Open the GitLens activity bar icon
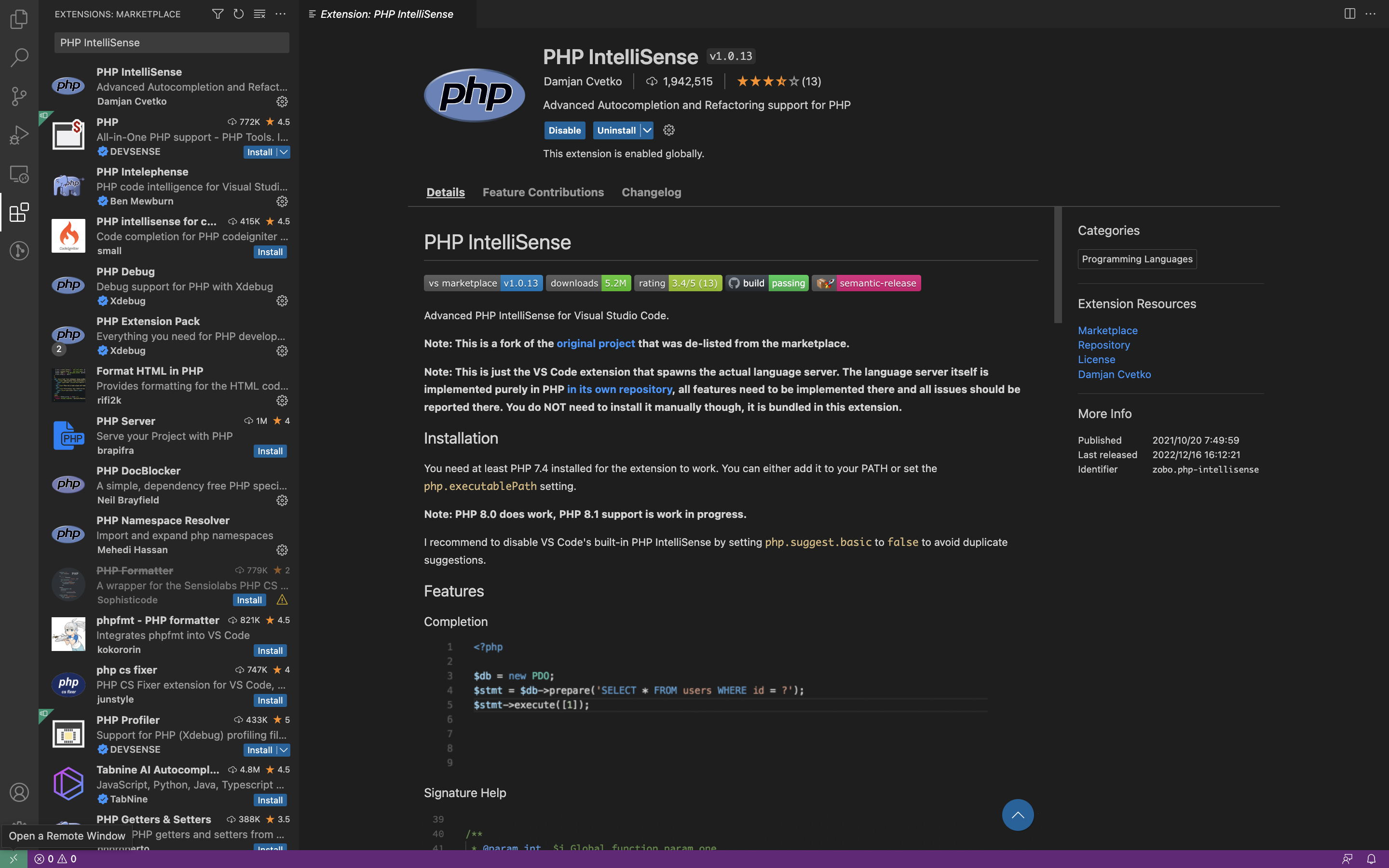Screen dimensions: 1389x868 coord(19,251)
